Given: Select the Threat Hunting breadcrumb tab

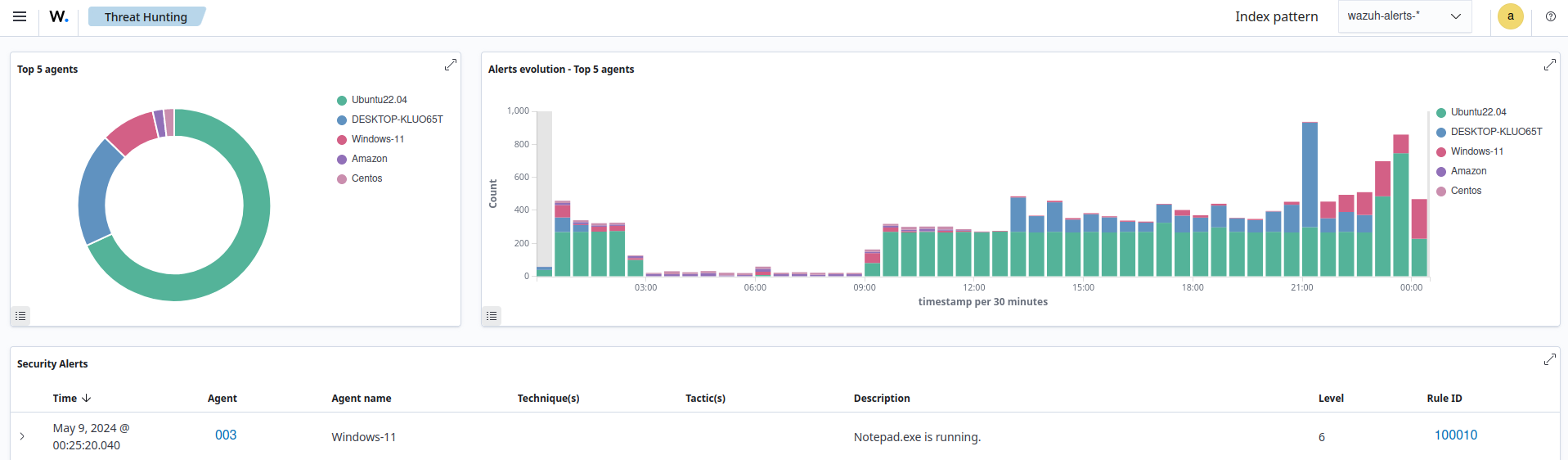Looking at the screenshot, I should (x=146, y=16).
